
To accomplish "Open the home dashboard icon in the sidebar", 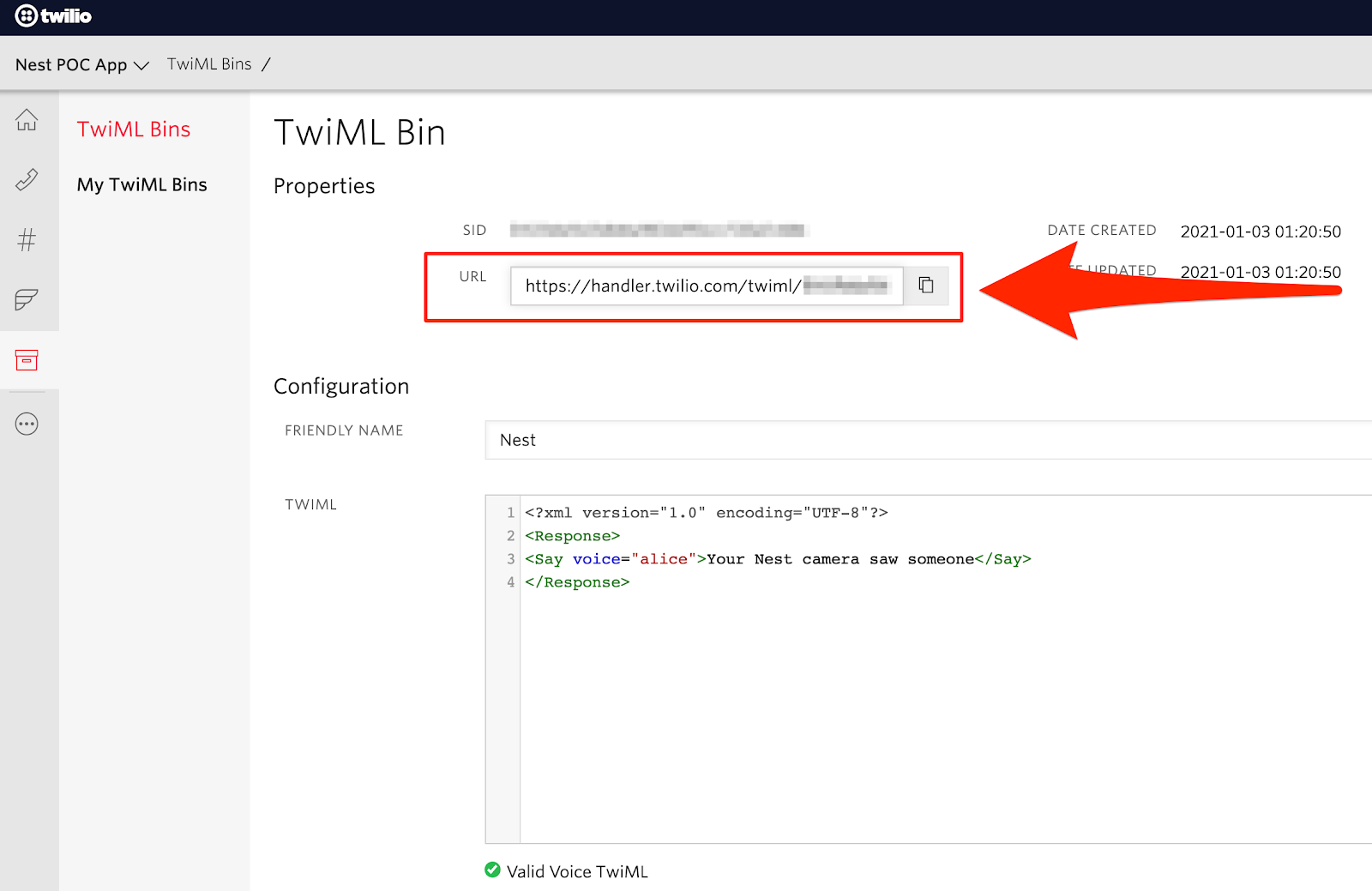I will [27, 119].
